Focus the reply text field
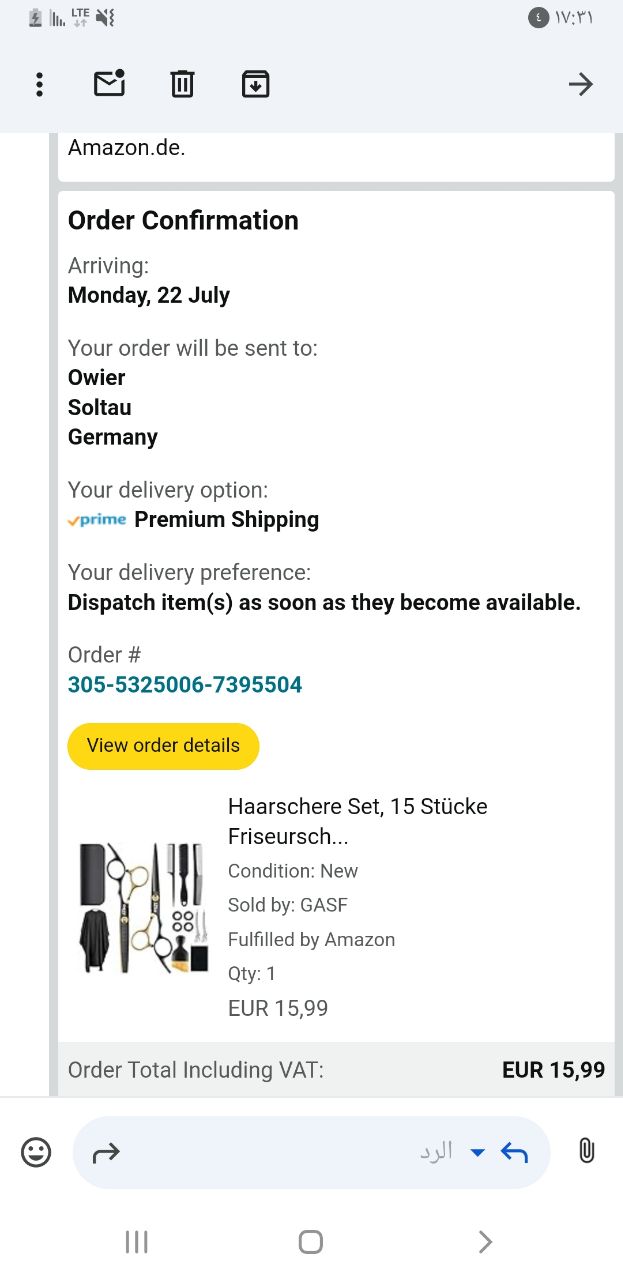This screenshot has width=623, height=1280. pos(300,1153)
